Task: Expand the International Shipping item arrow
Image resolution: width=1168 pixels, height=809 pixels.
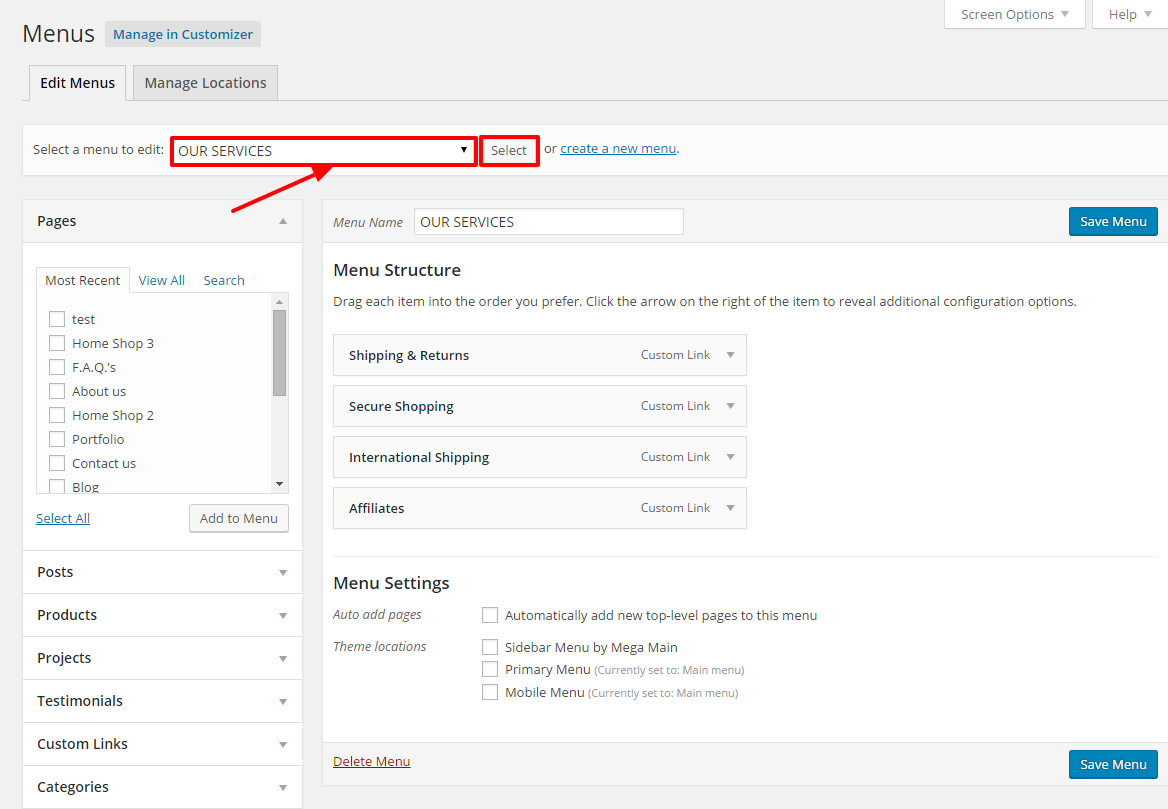Action: (730, 457)
